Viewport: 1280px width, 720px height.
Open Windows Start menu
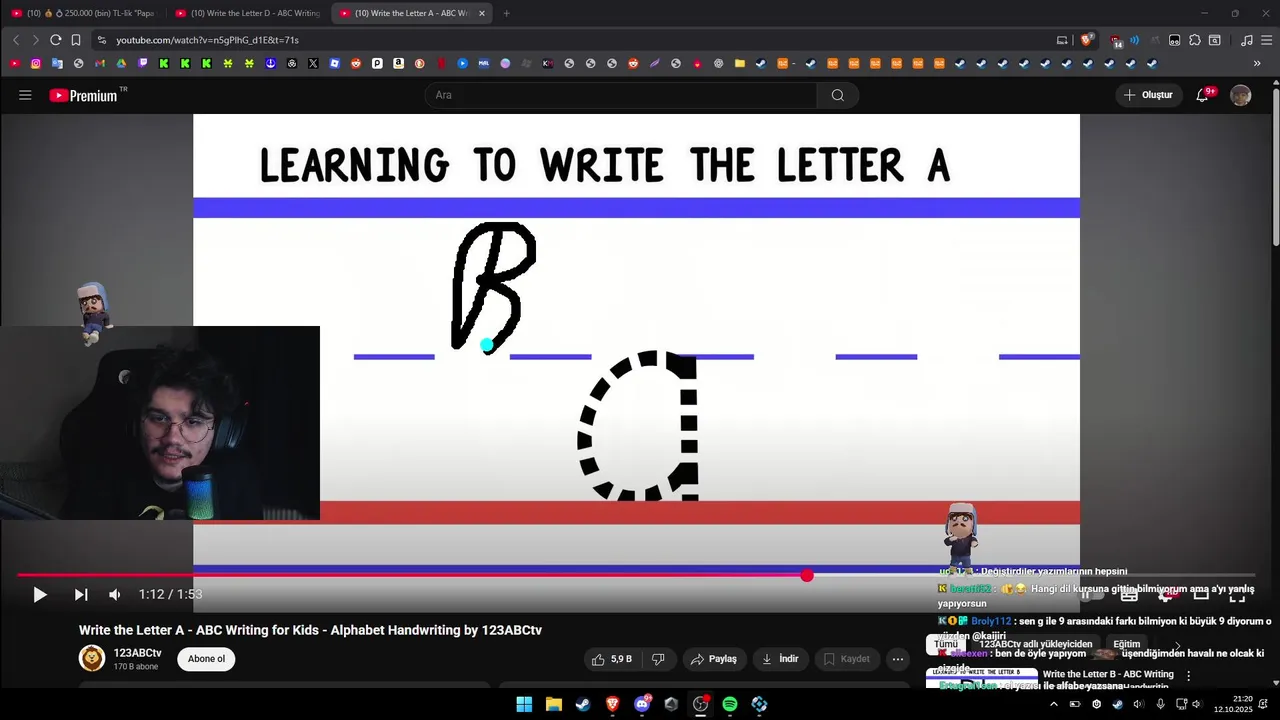coord(524,704)
